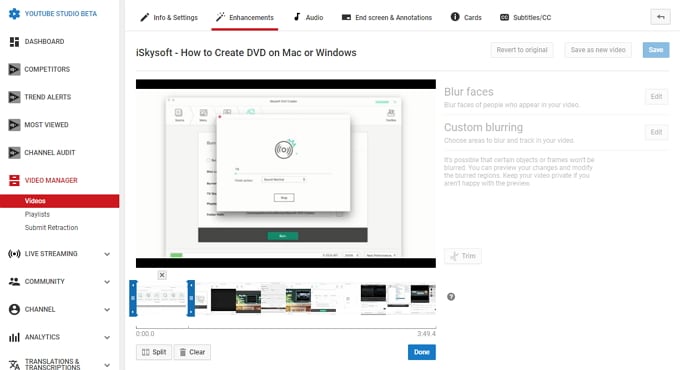The width and height of the screenshot is (680, 370).
Task: Click the Most Viewed sidebar icon
Action: 14,125
